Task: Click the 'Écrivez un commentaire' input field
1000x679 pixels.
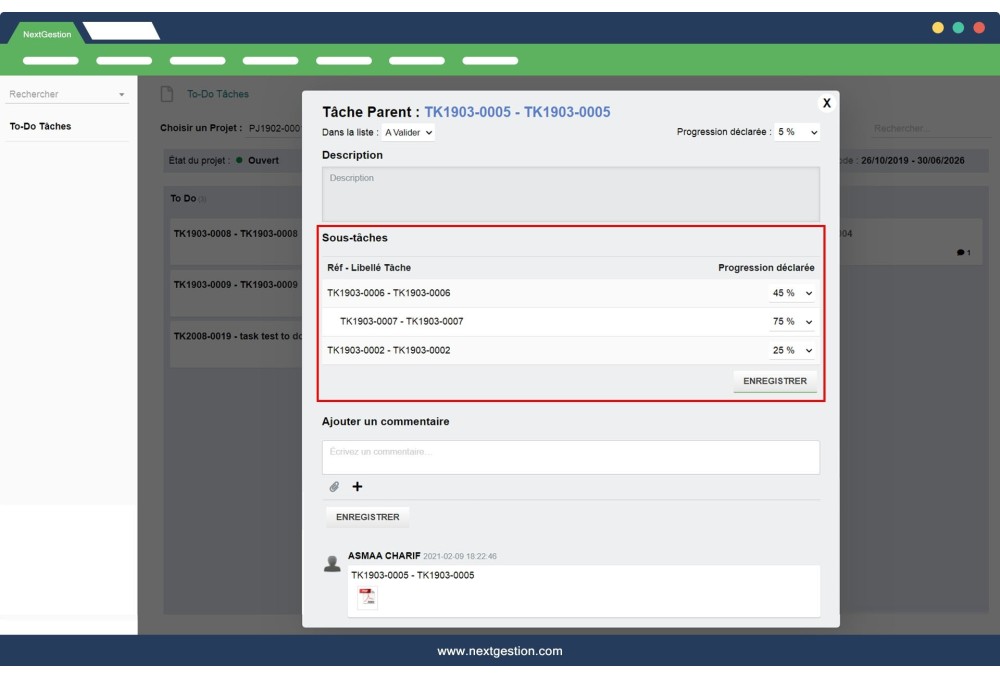Action: pos(570,457)
